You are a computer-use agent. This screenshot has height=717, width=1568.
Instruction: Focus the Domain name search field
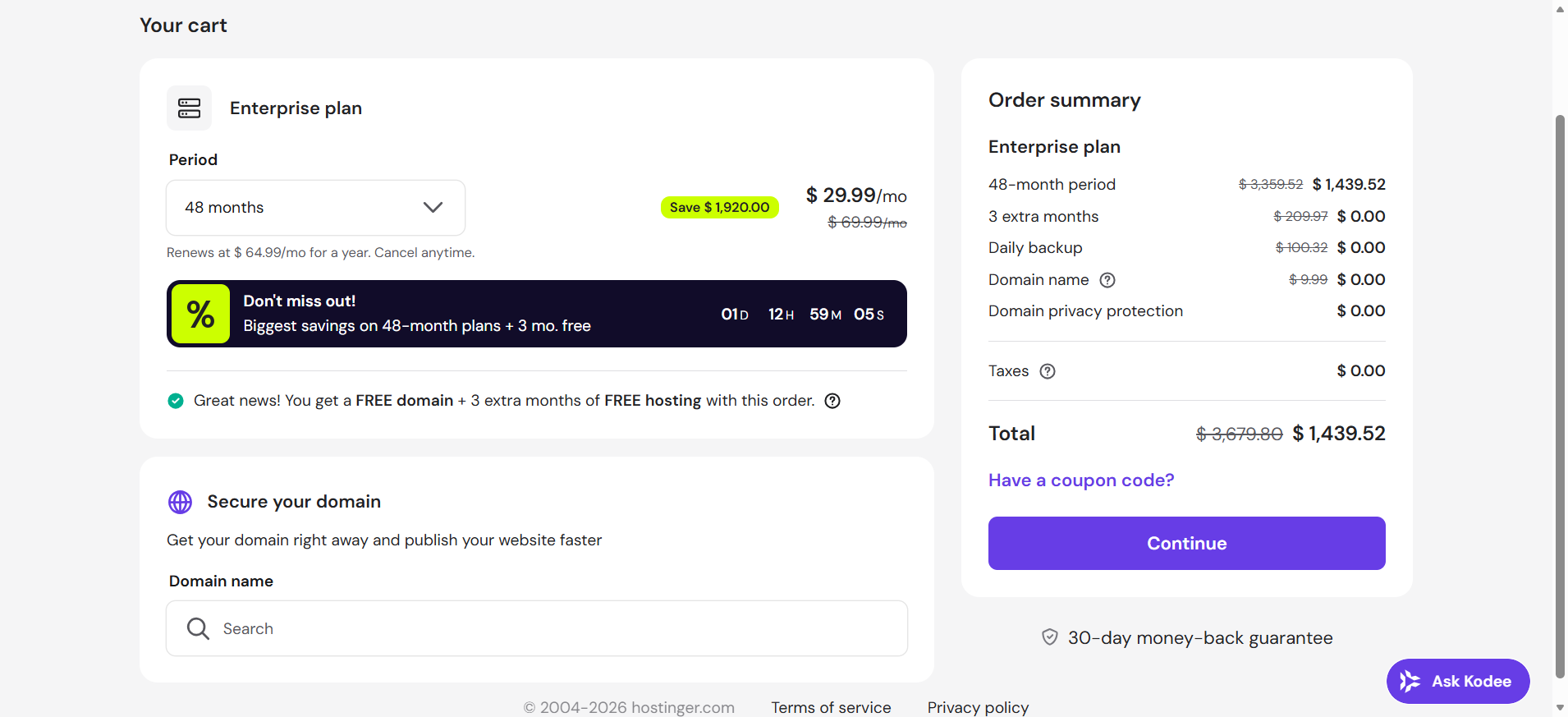click(537, 628)
